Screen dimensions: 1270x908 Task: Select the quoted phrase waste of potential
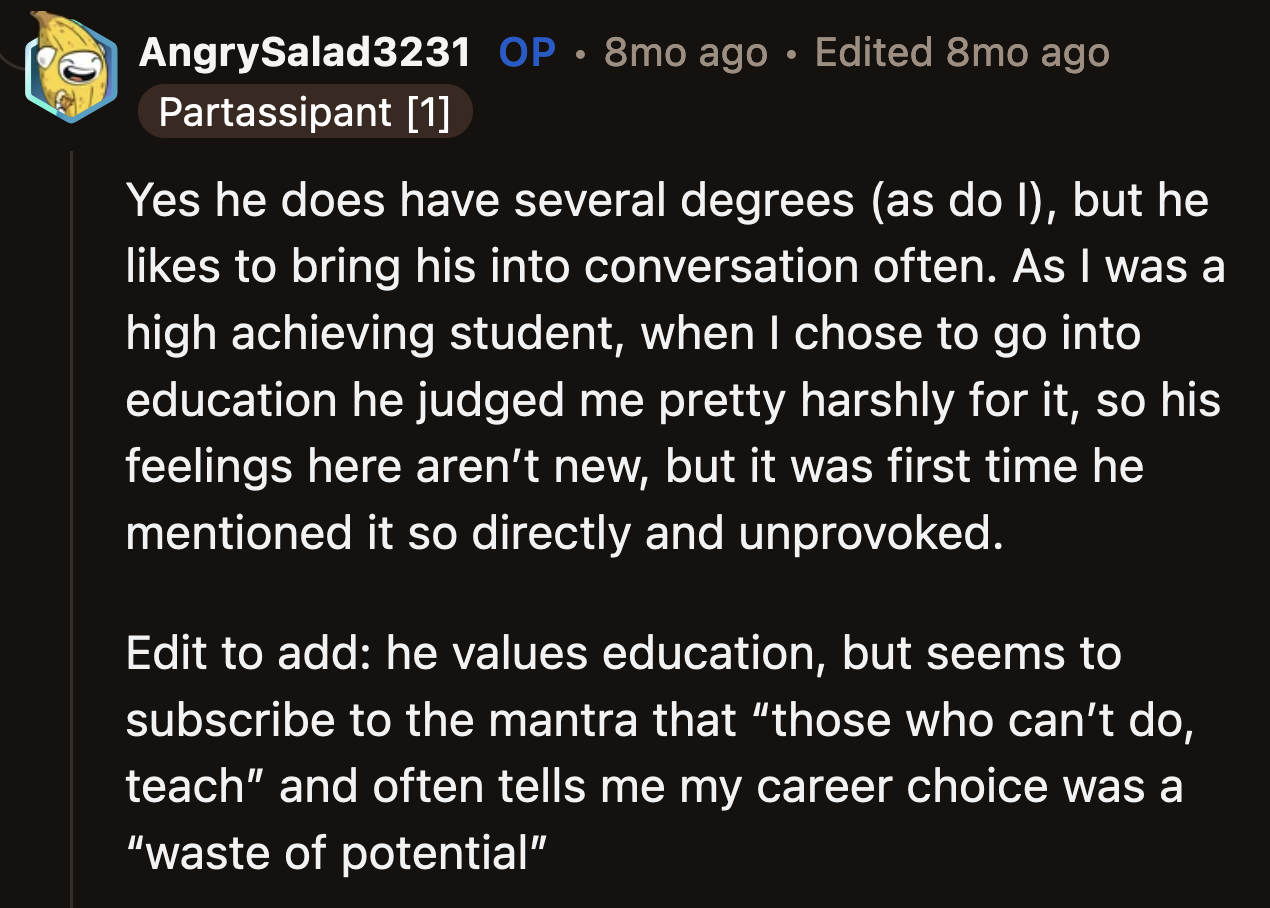coord(334,851)
